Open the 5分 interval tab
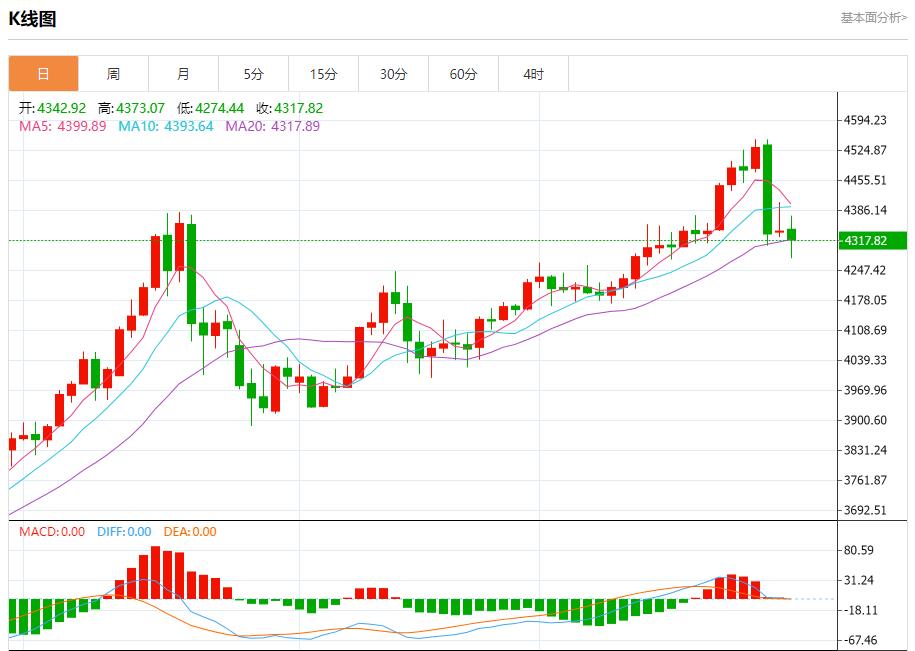The image size is (915, 651). [x=253, y=74]
